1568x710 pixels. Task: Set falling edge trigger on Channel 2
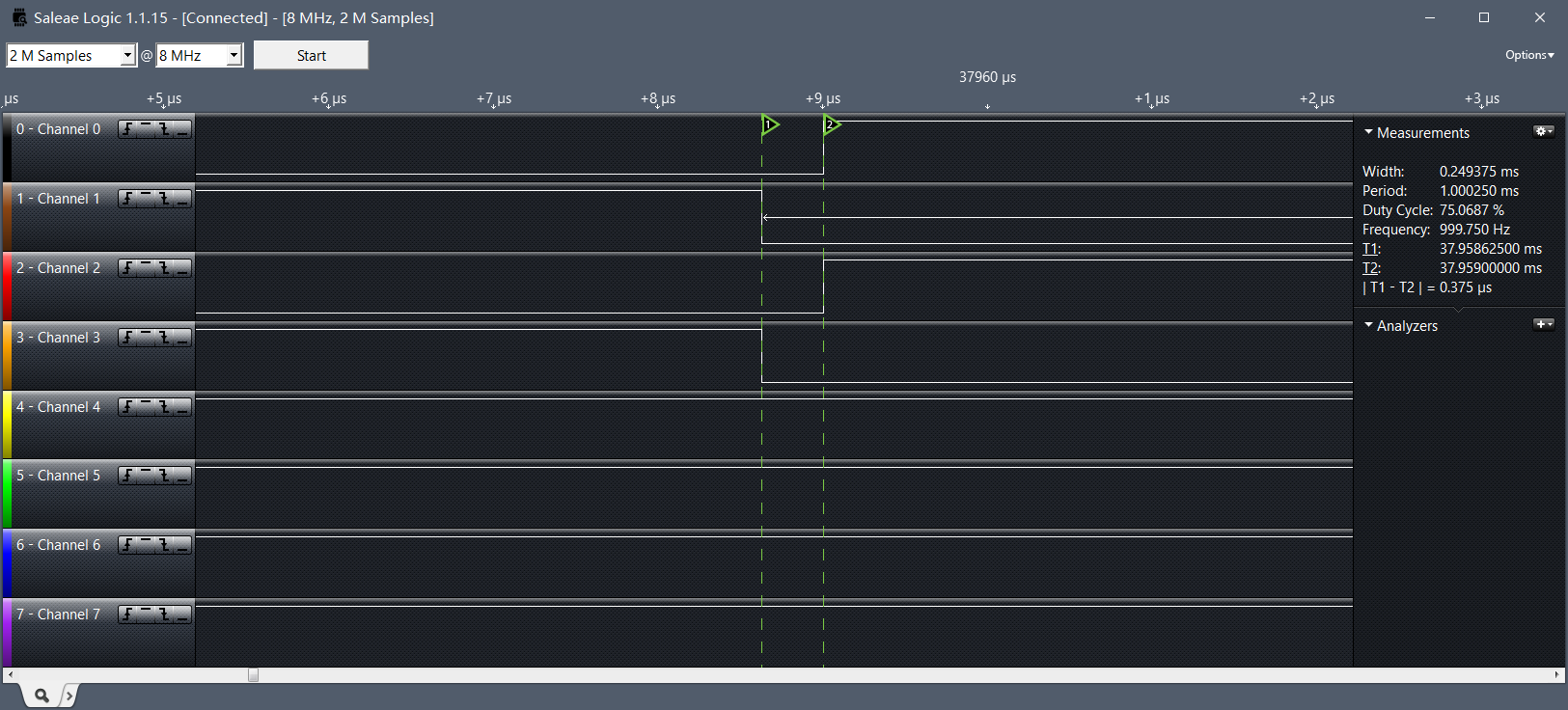164,268
